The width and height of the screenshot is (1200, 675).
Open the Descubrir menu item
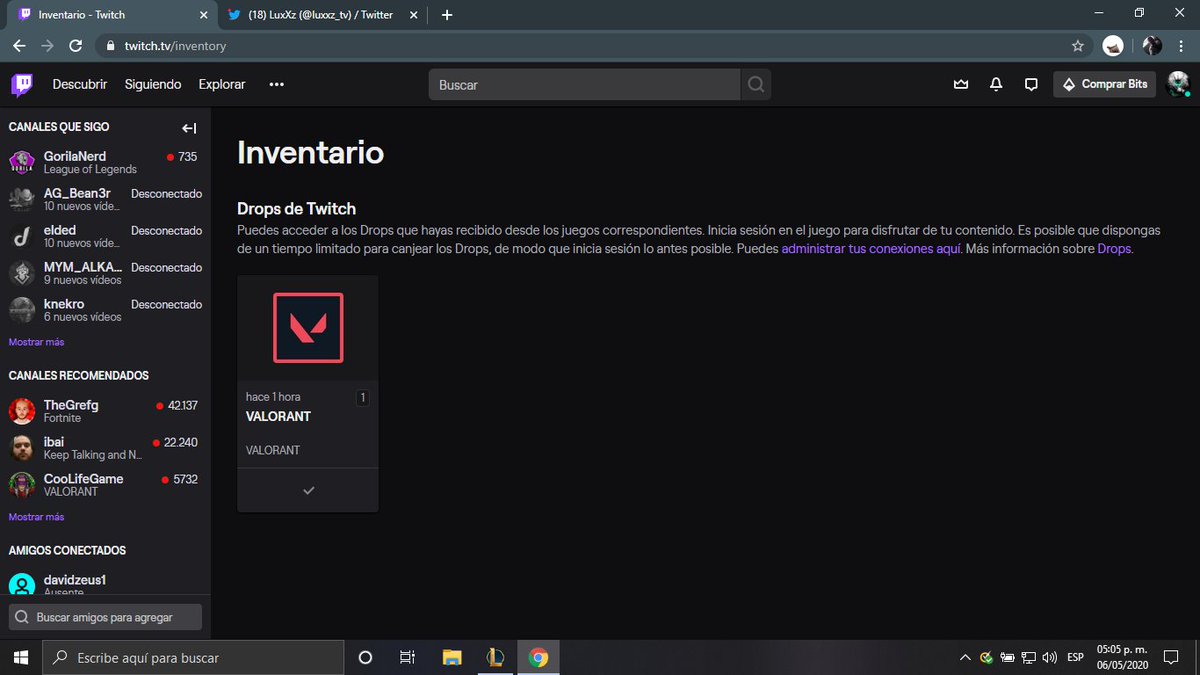coord(80,85)
